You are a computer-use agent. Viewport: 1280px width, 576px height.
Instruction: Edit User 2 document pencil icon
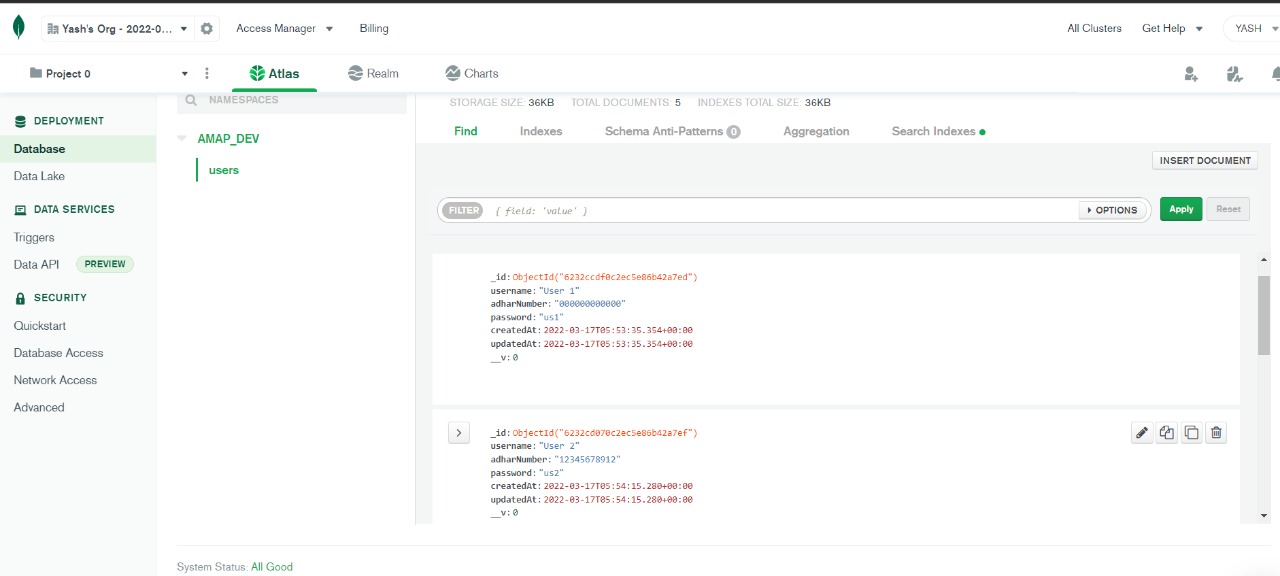point(1142,433)
